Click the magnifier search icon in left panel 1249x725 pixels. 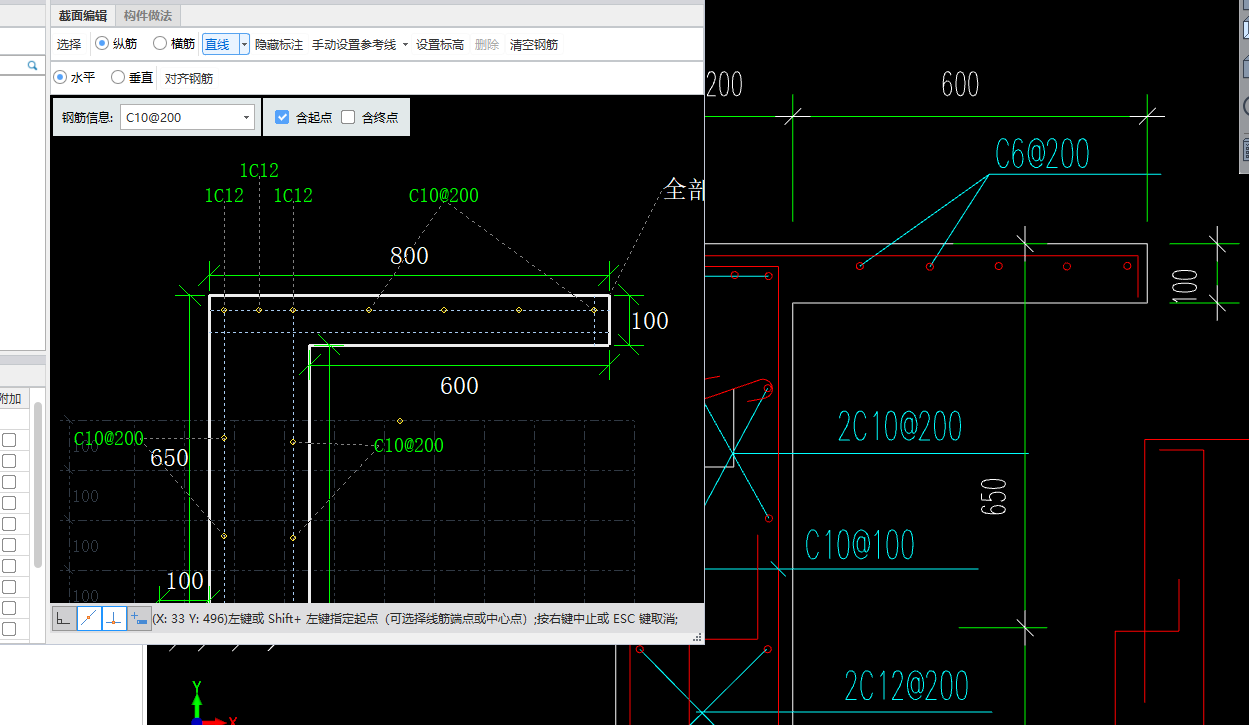[x=32, y=65]
